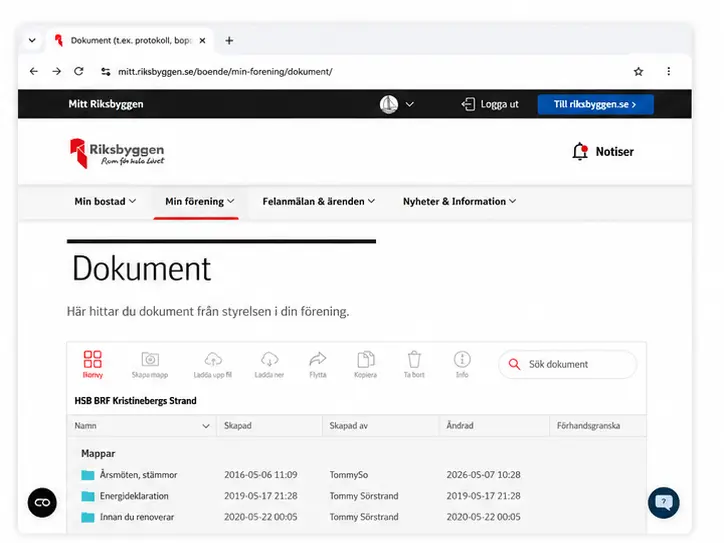Click the Mappar section heading
Image resolution: width=724 pixels, height=543 pixels.
click(98, 453)
